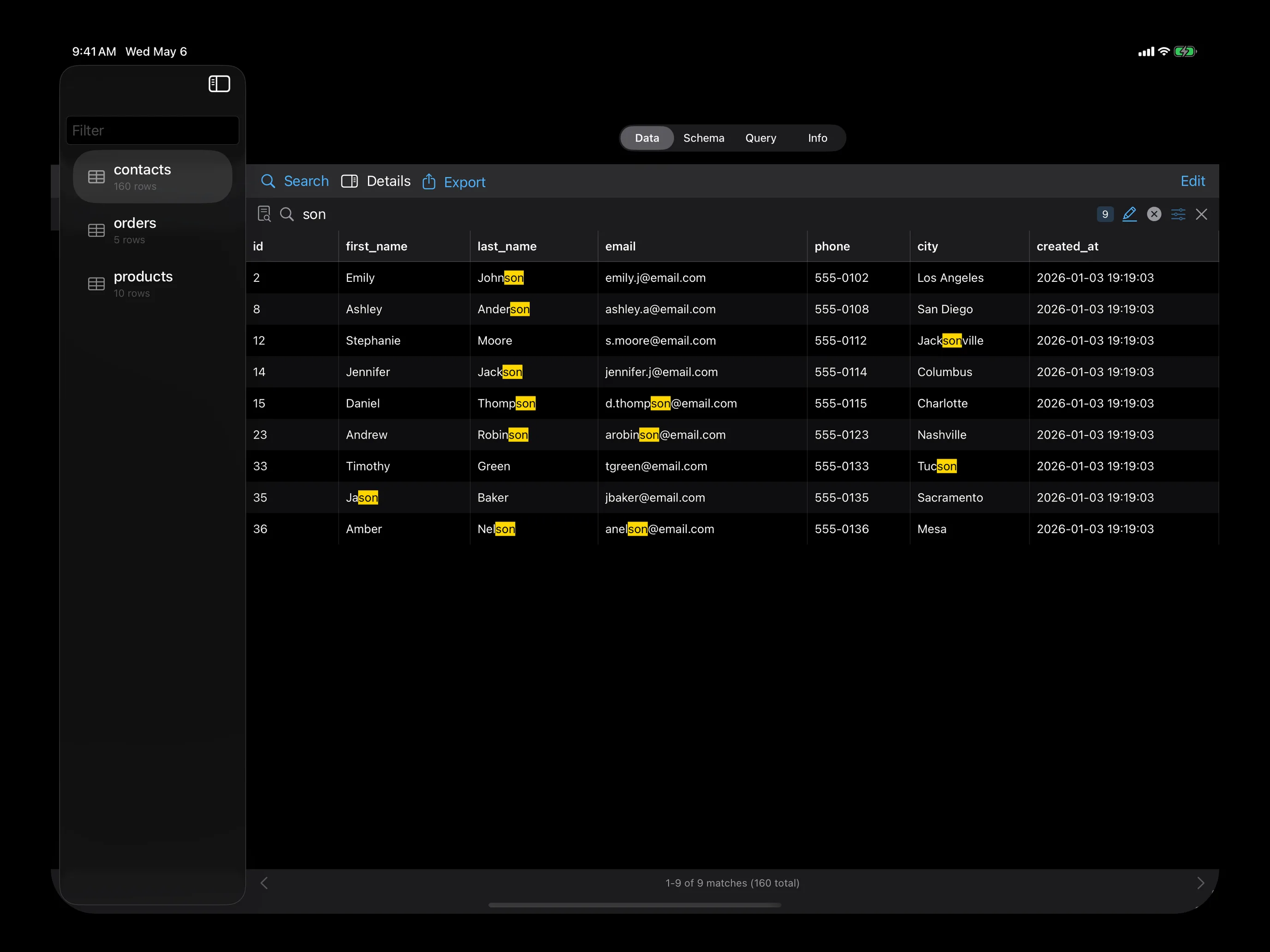Click phone cell '555-0102'
Screen dimensions: 1270x952
pyautogui.click(x=859, y=278)
